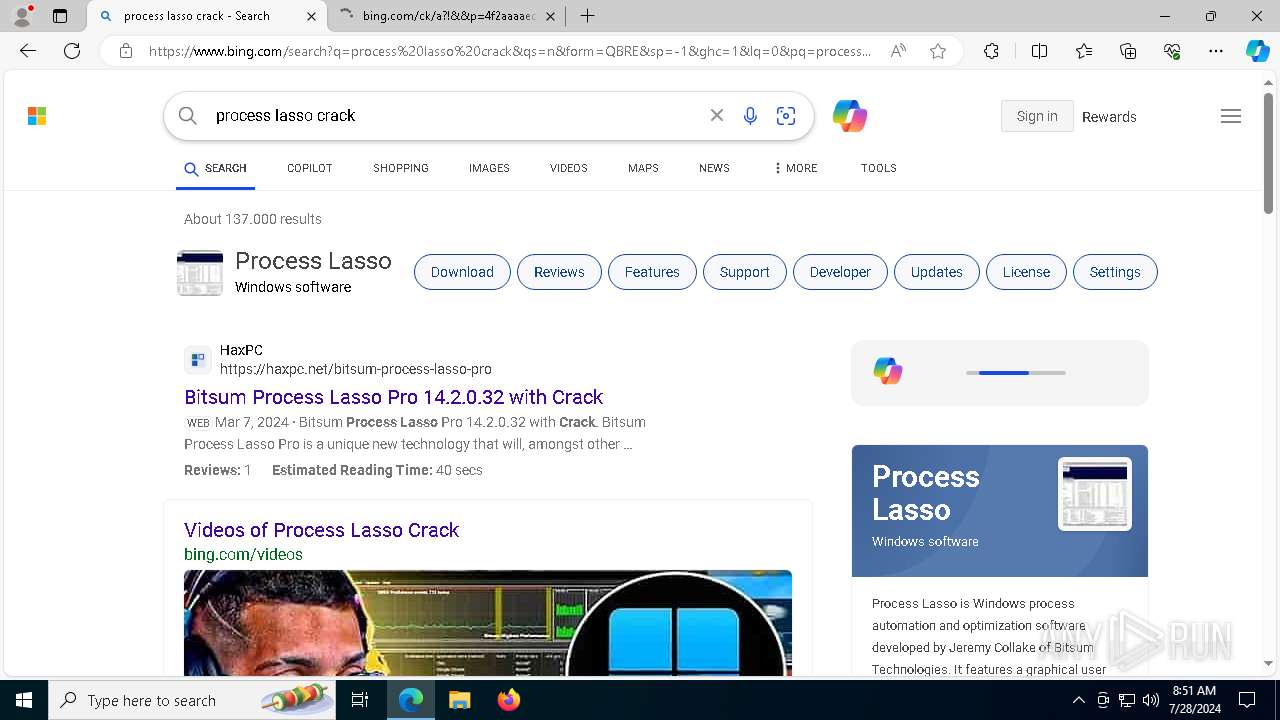Image resolution: width=1280 pixels, height=720 pixels.
Task: Open visual search camera icon
Action: pos(786,116)
